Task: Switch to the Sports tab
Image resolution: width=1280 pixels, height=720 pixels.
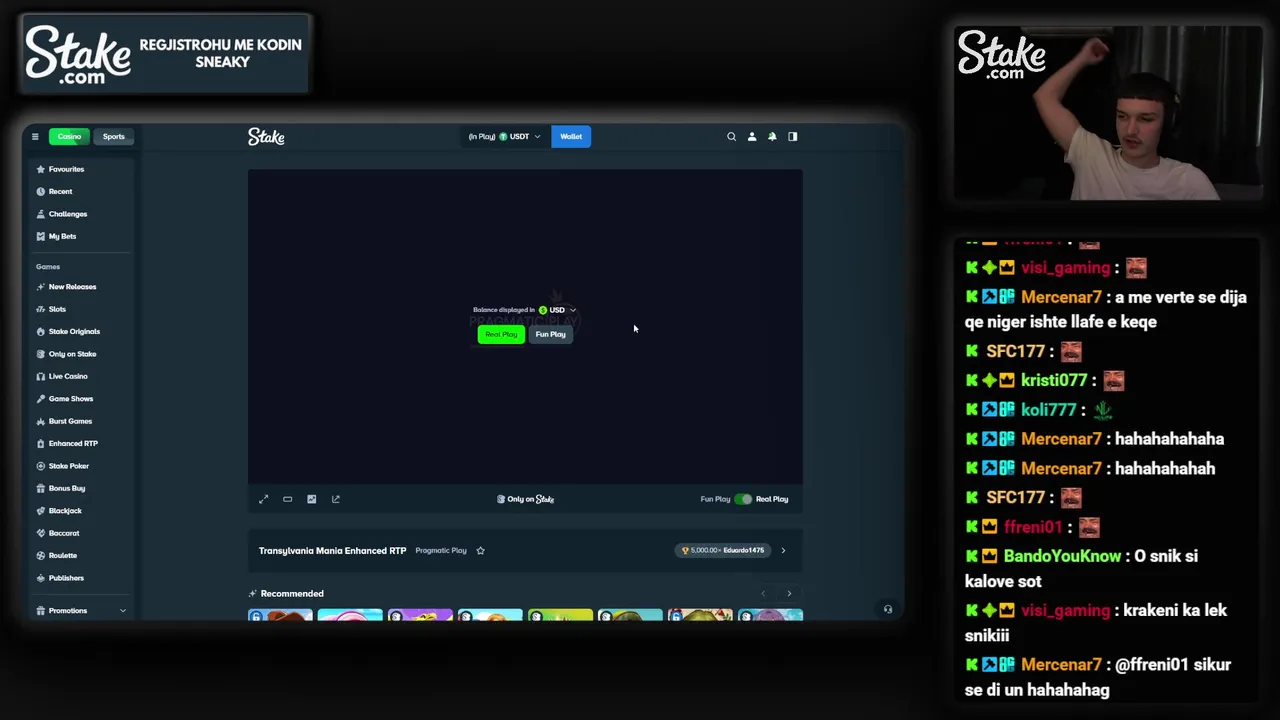Action: pos(114,137)
